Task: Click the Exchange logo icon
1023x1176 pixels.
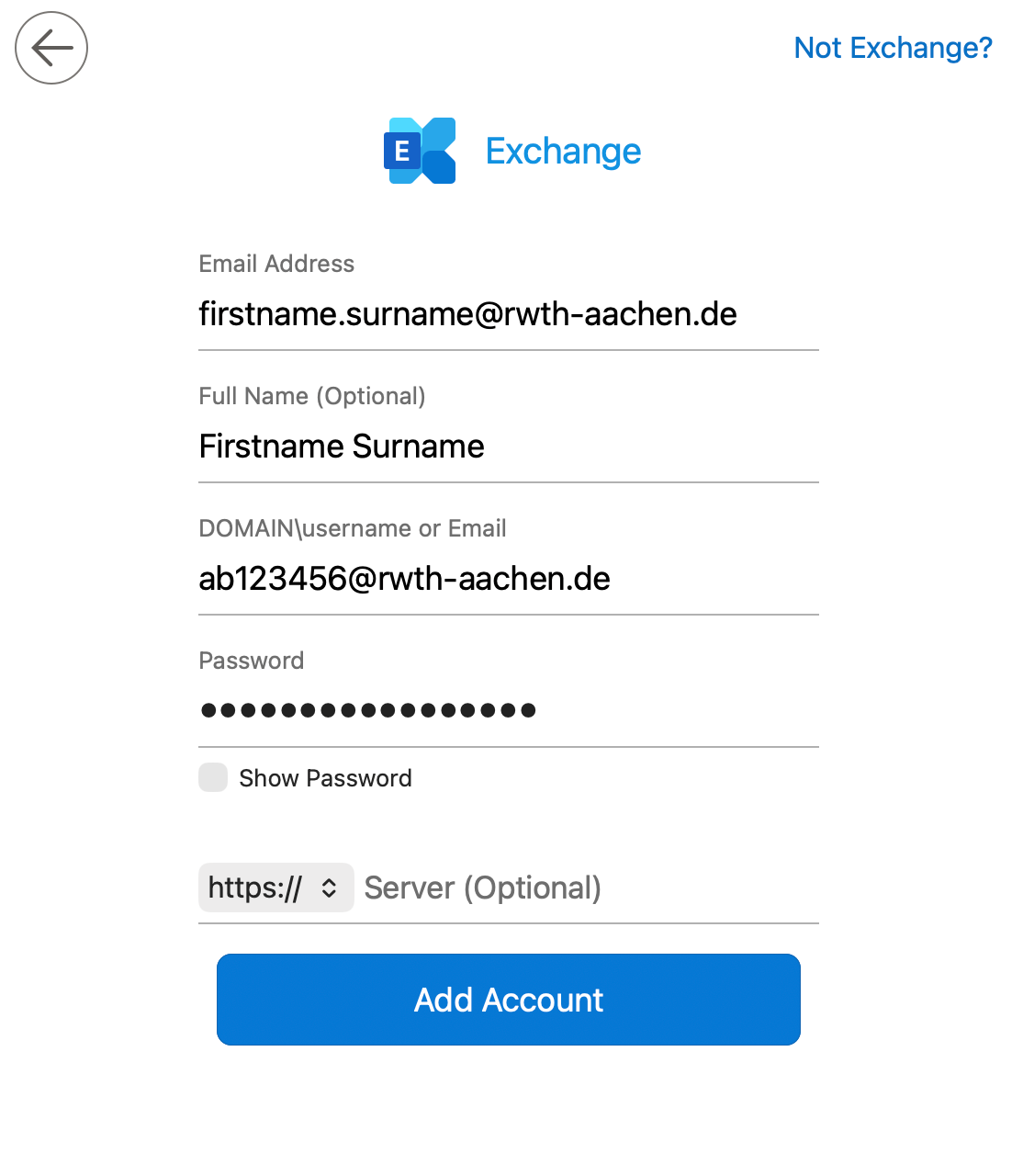Action: tap(420, 151)
